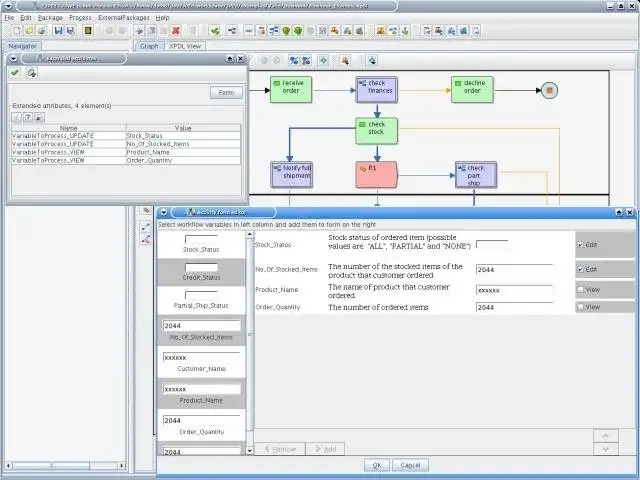Toggle the View checkbox for Product_Name

[580, 289]
